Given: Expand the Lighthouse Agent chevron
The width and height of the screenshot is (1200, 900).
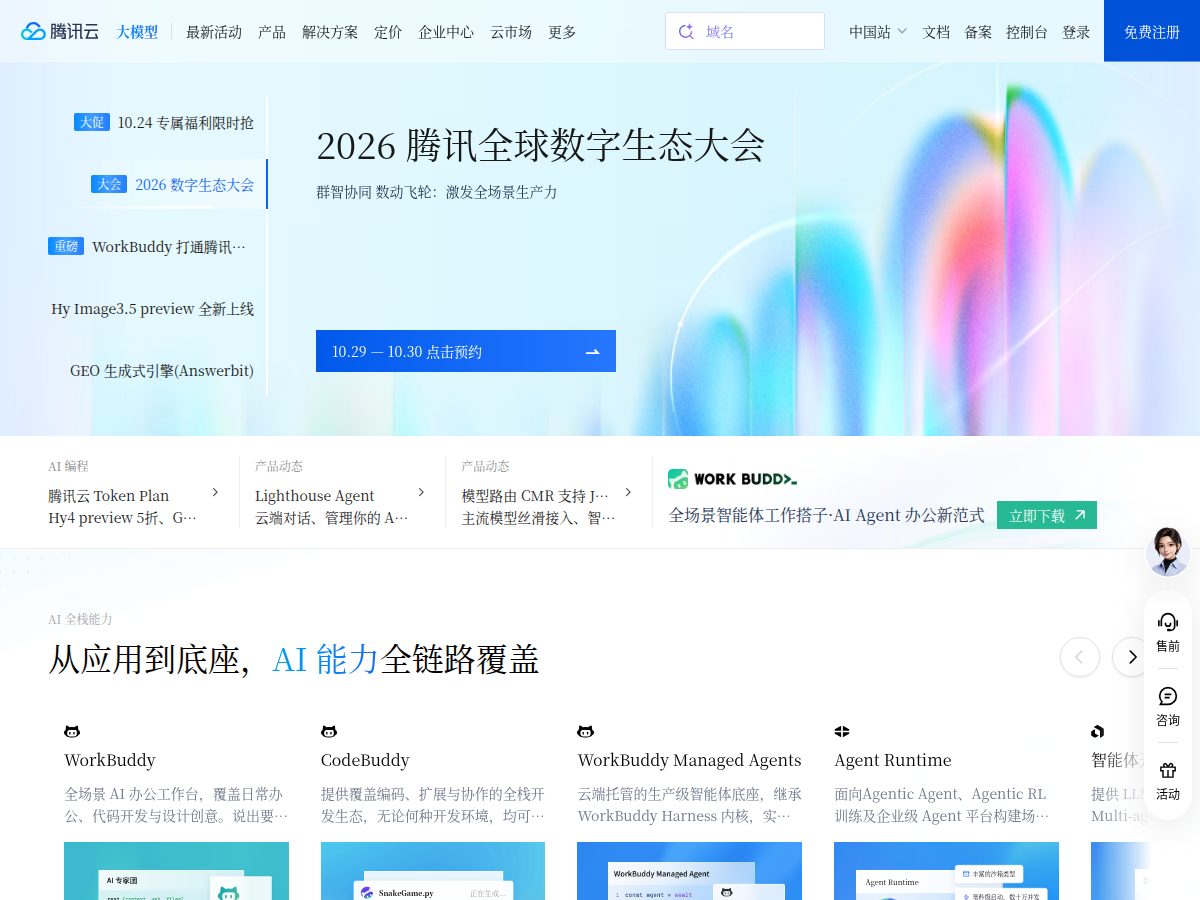Looking at the screenshot, I should [421, 492].
